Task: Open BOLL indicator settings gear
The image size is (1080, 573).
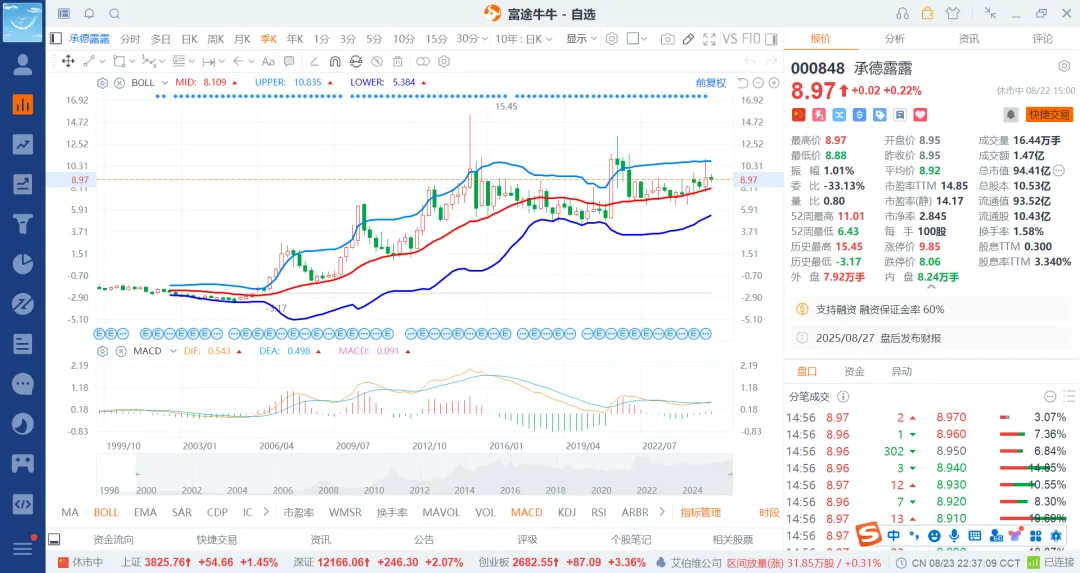Action: [x=103, y=83]
